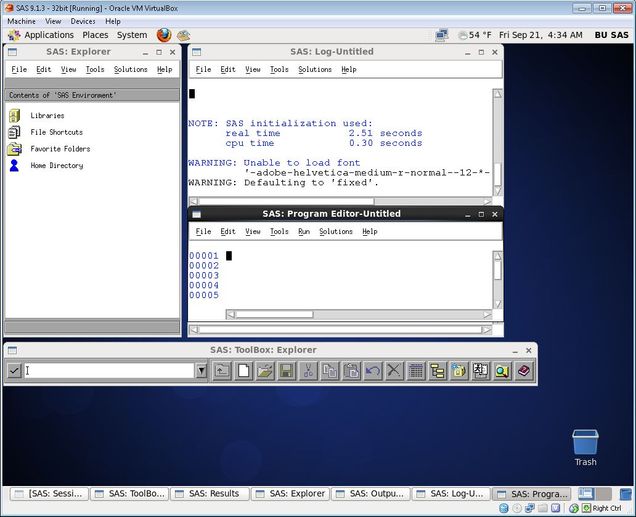Open the VirtualBox Devices menu
This screenshot has width=636, height=517.
click(83, 21)
